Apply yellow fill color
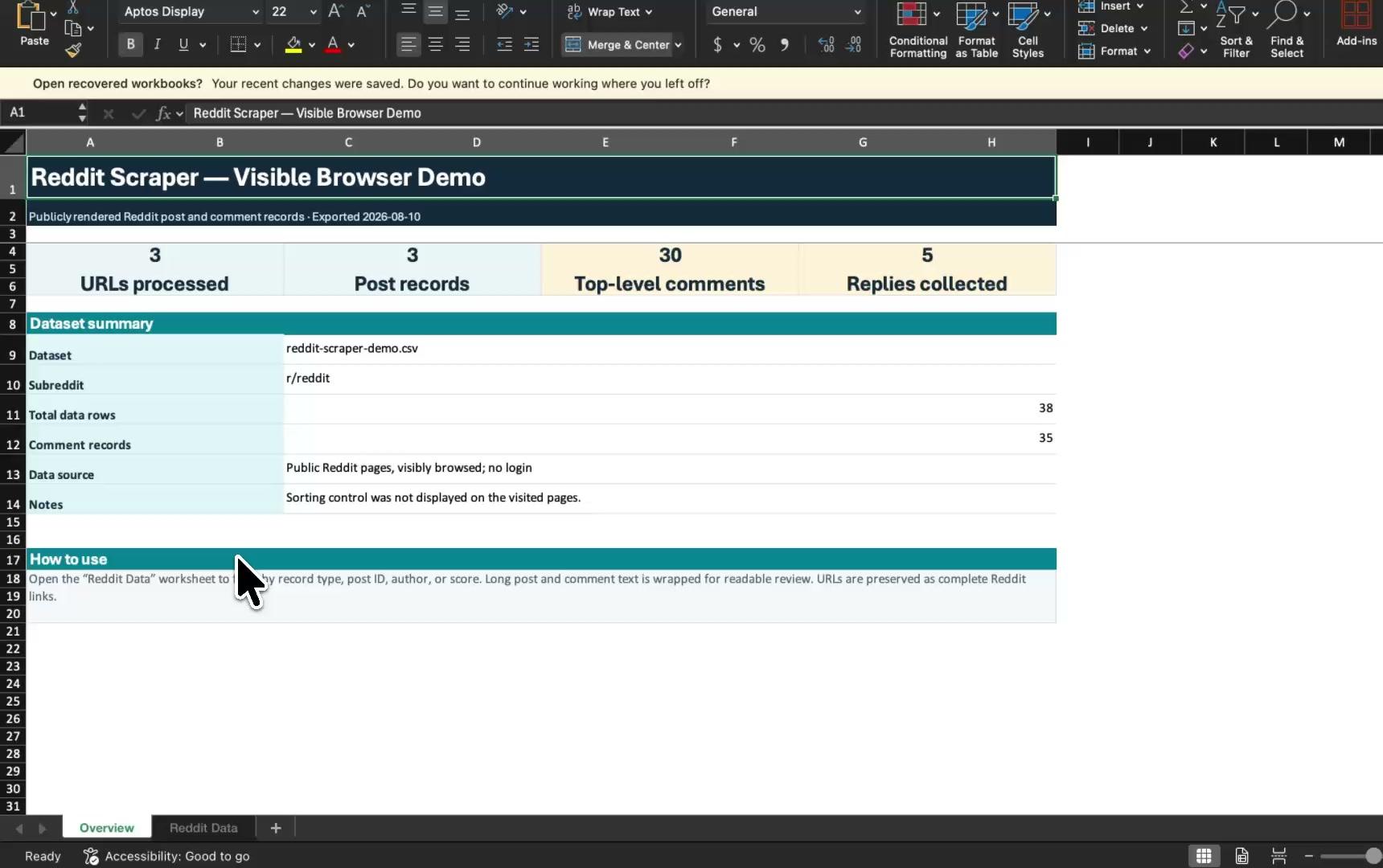The height and width of the screenshot is (868, 1383). pyautogui.click(x=293, y=44)
